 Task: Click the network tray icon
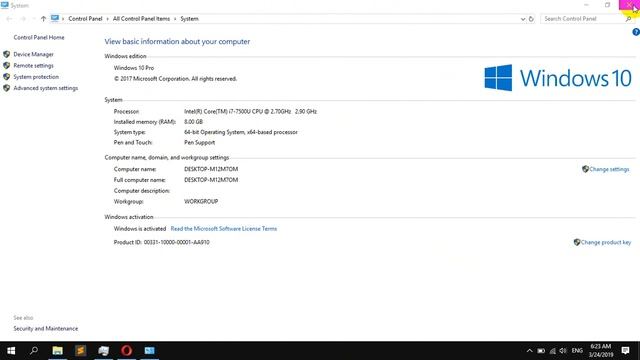(x=553, y=351)
